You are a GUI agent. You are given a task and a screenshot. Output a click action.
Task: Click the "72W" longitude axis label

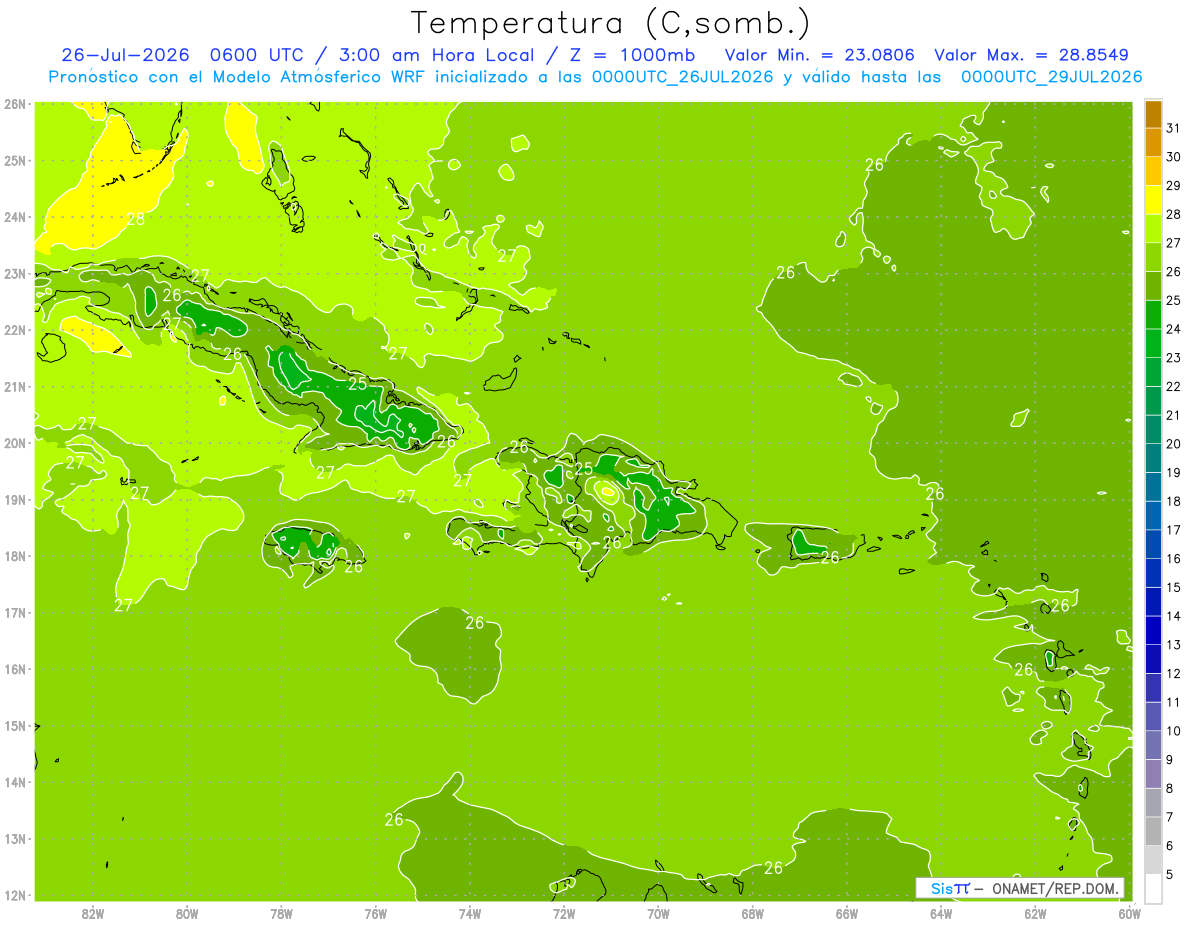pyautogui.click(x=564, y=913)
